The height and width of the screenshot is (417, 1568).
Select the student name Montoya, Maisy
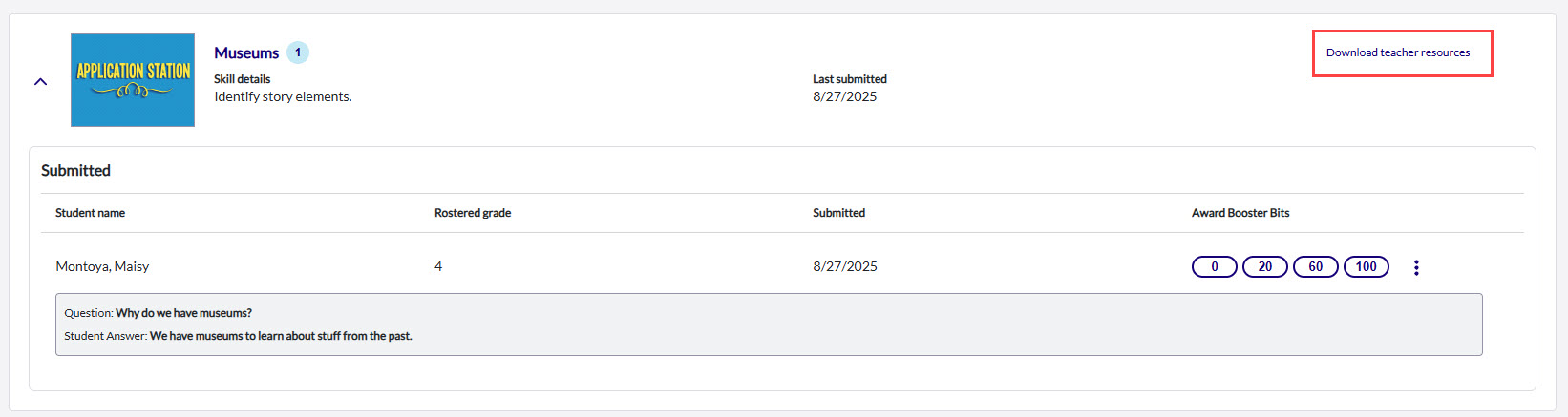tap(102, 266)
